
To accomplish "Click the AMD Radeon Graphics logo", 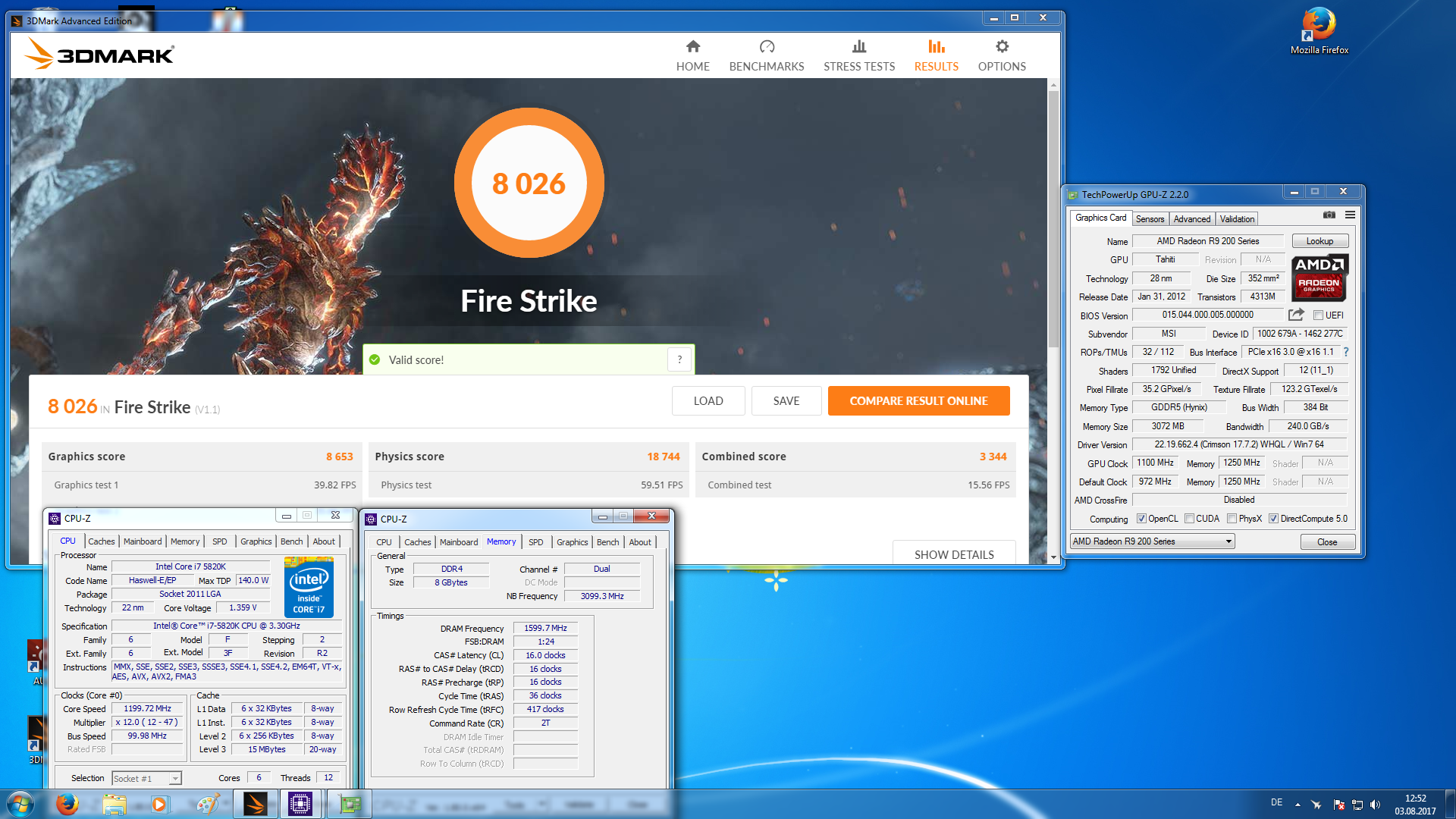I will [1319, 278].
